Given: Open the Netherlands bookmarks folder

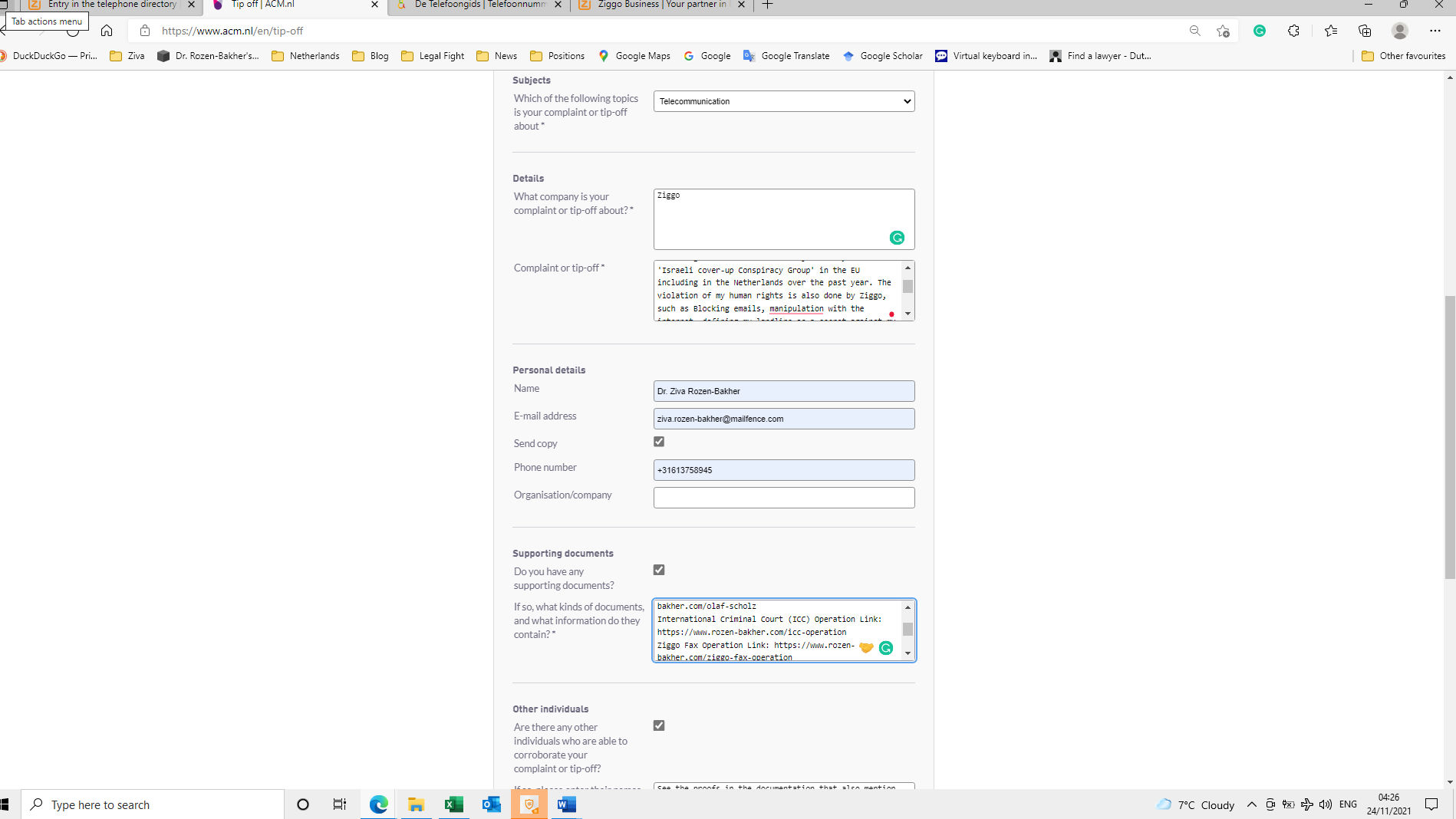Looking at the screenshot, I should tap(305, 56).
